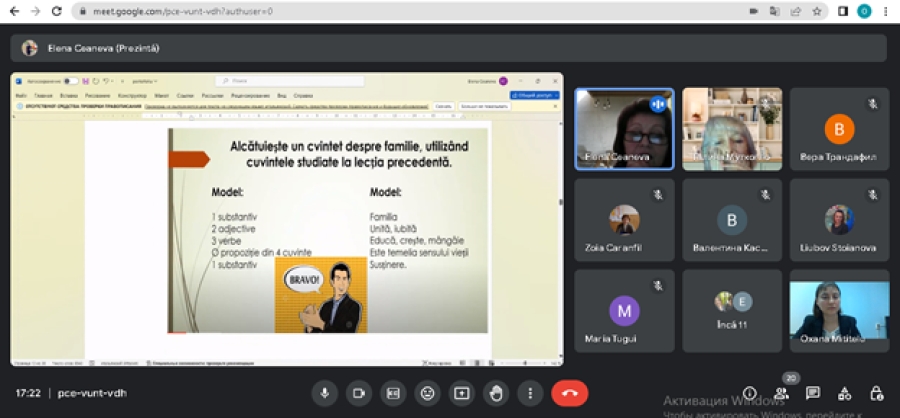The image size is (900, 418).
Task: Show the participants list panel
Action: coord(781,393)
